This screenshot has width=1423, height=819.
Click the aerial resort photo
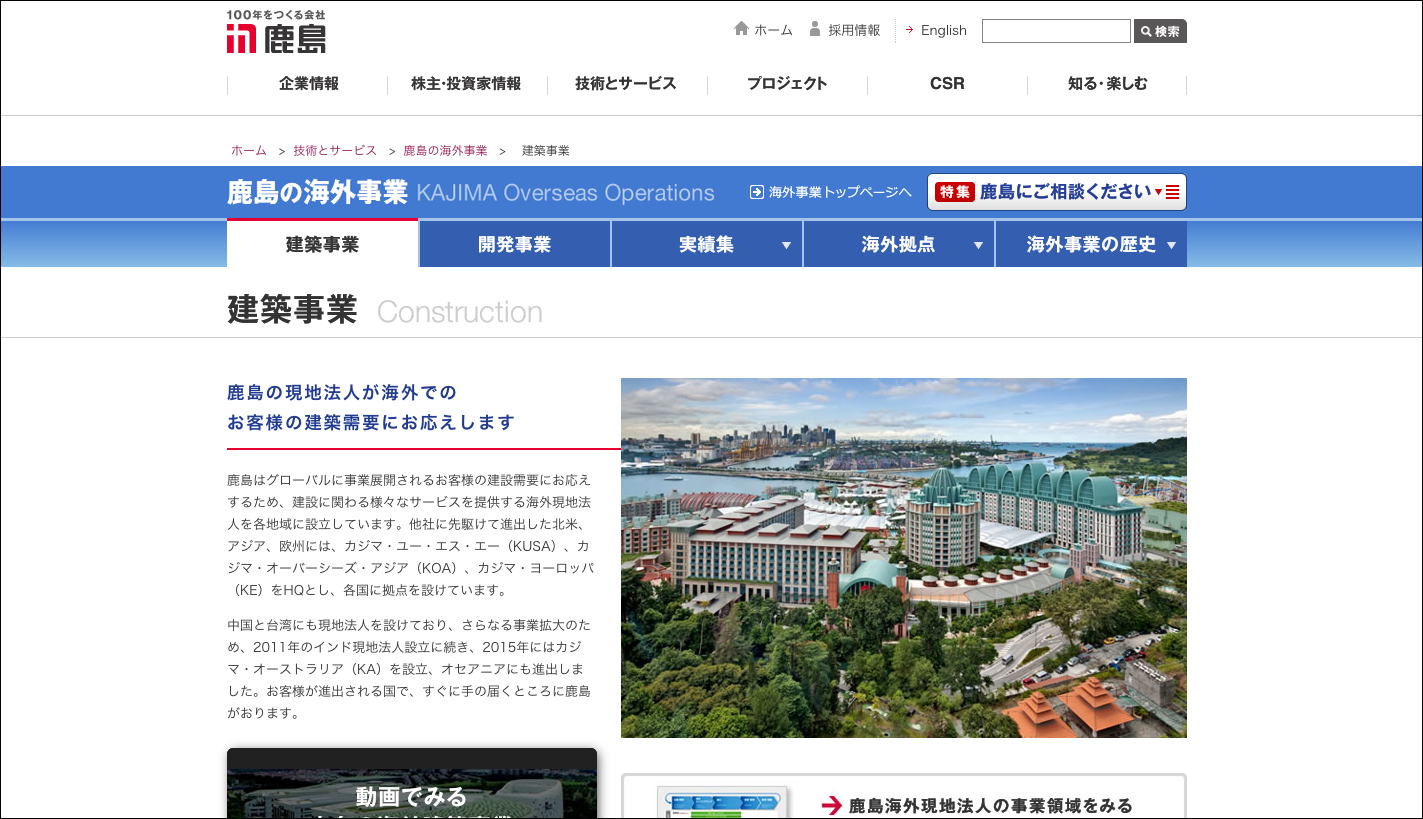[x=904, y=558]
